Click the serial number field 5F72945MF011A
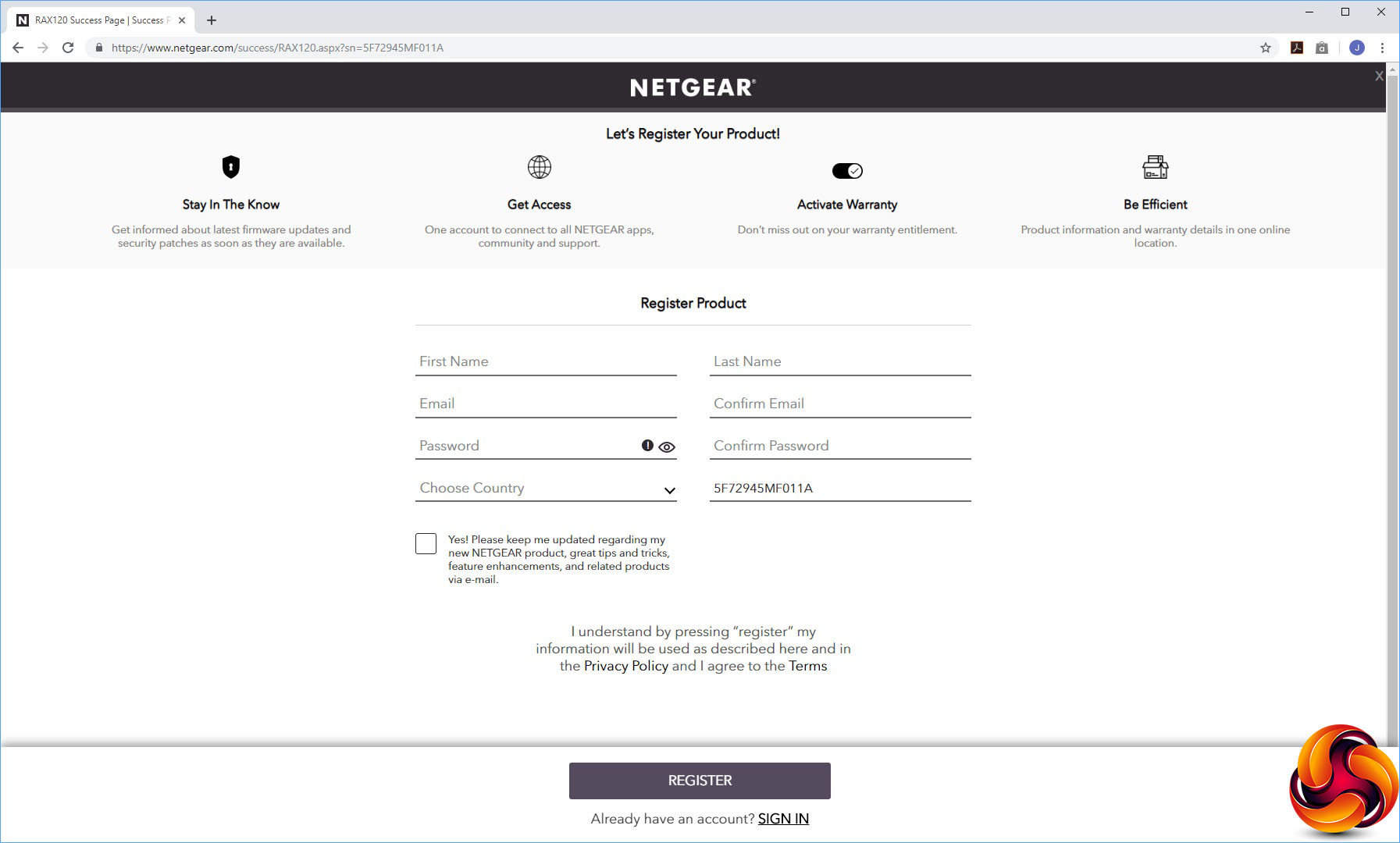This screenshot has width=1400, height=843. click(x=840, y=488)
